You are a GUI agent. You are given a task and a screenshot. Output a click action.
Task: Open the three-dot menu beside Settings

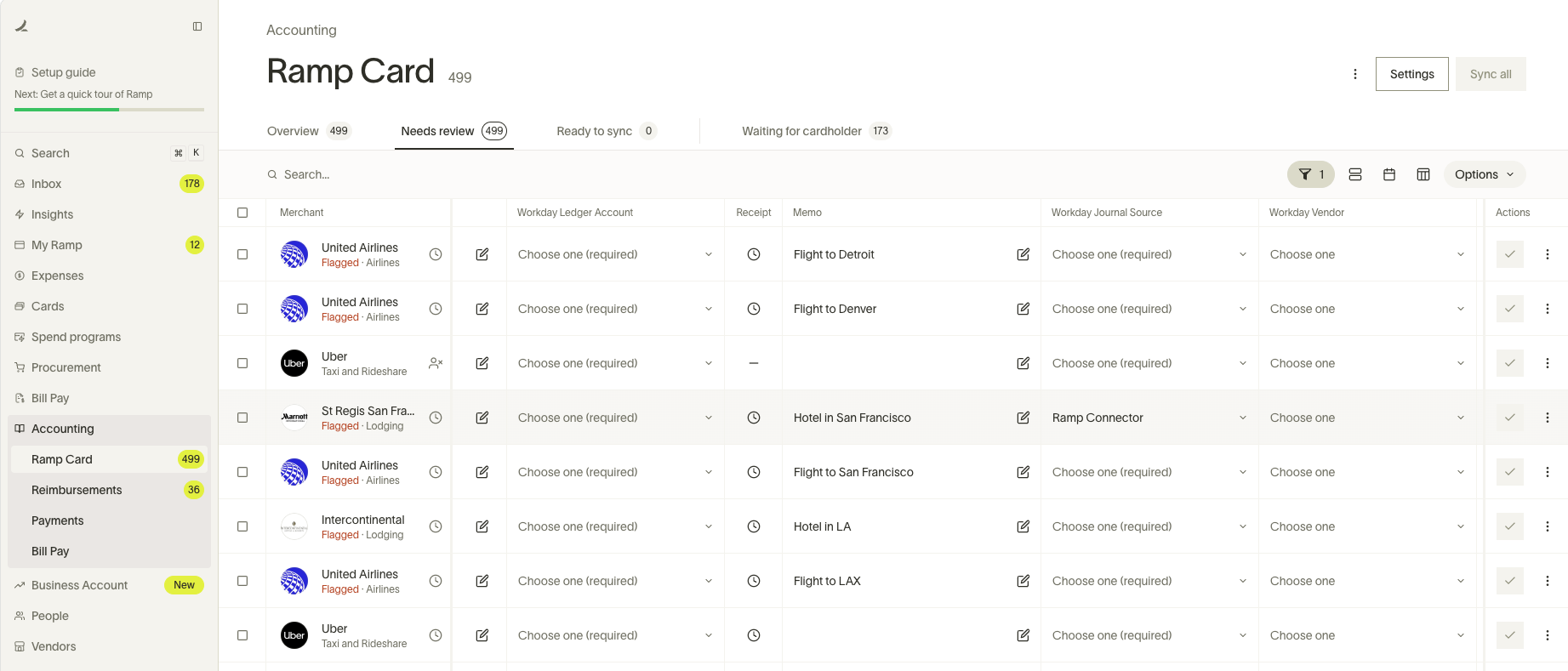(1355, 74)
